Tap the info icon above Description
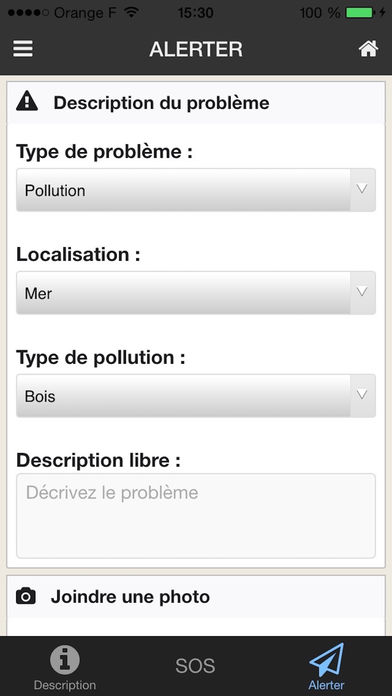 click(x=65, y=660)
